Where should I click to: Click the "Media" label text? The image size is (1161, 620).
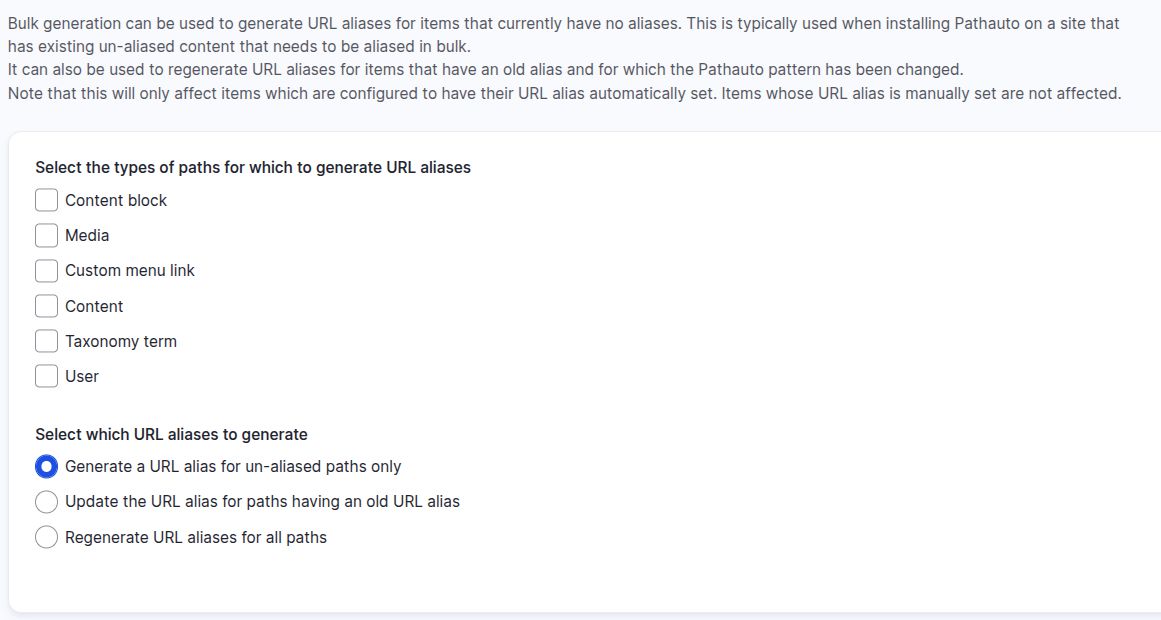(87, 236)
